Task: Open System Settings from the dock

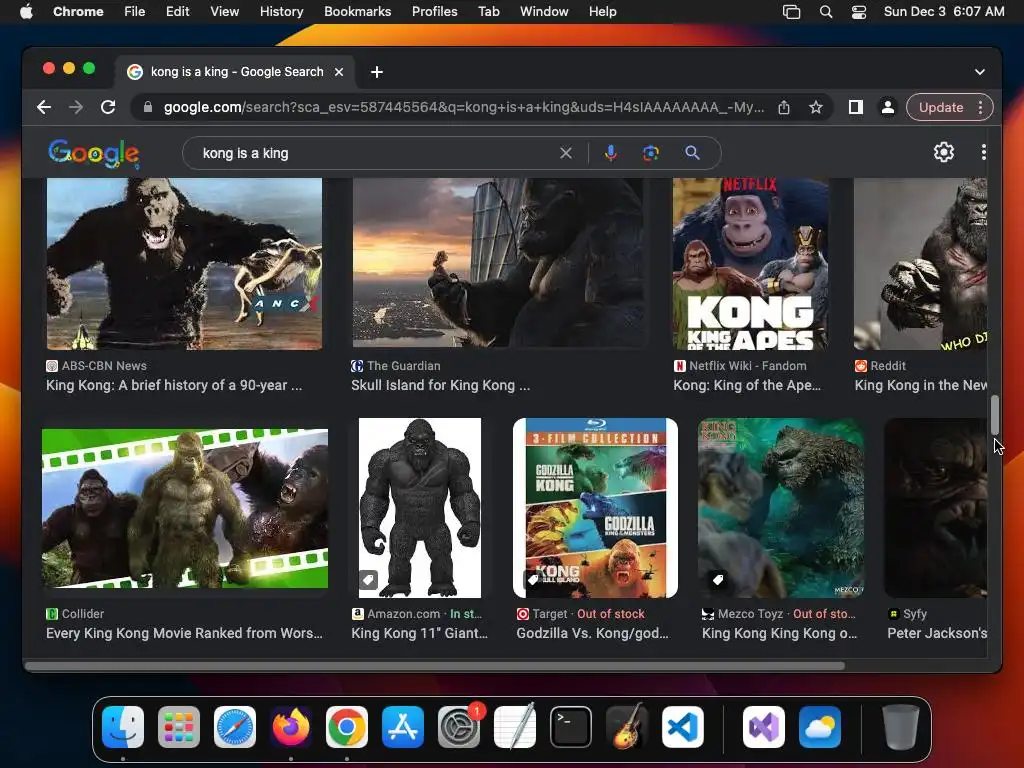Action: pyautogui.click(x=459, y=727)
